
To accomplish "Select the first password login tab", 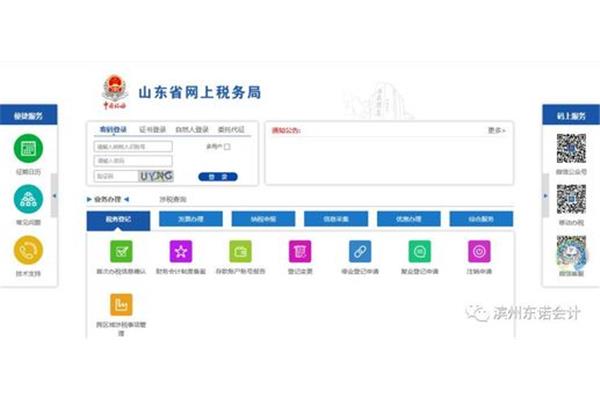I will (113, 129).
